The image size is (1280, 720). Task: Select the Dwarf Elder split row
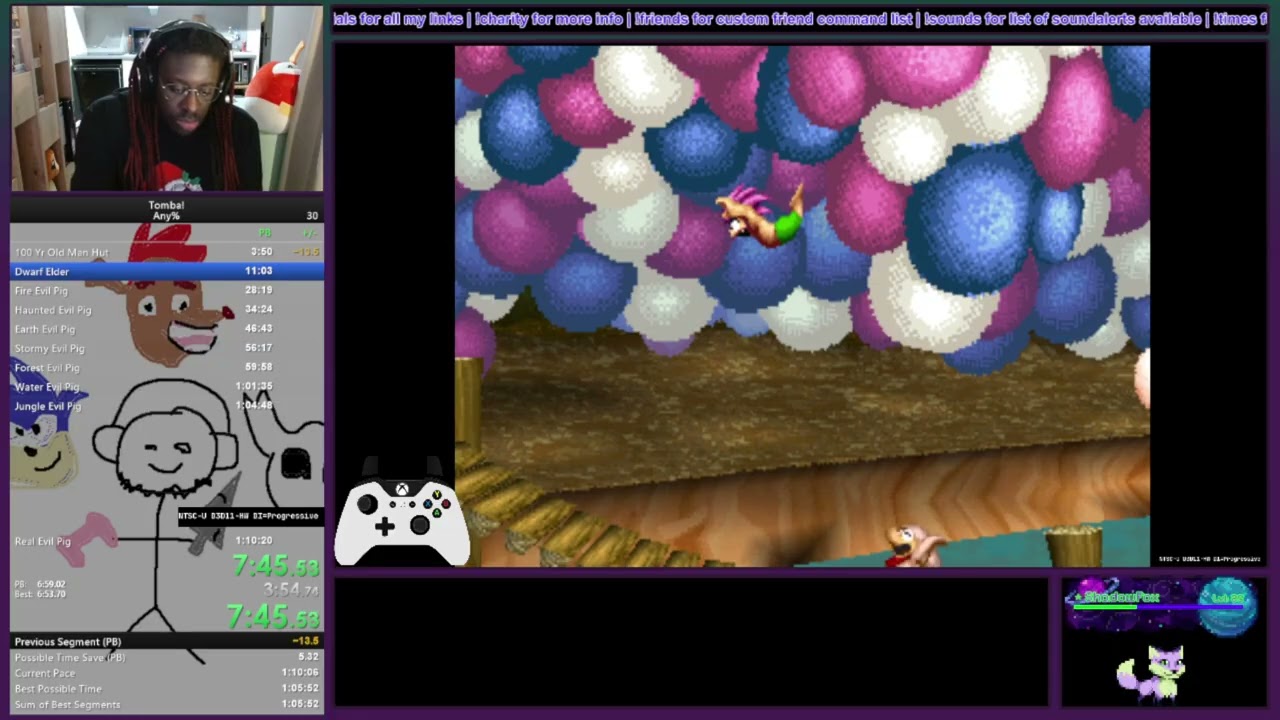click(167, 271)
